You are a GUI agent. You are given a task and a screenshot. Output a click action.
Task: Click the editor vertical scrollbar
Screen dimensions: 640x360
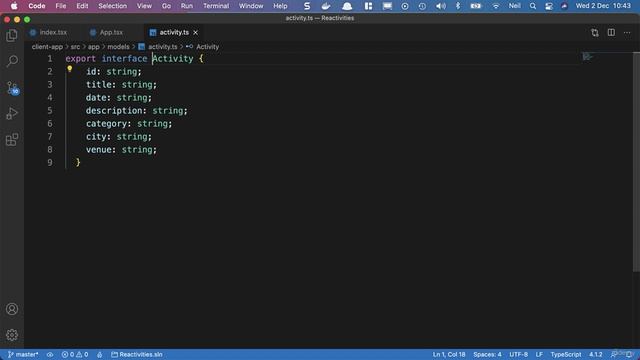point(636,162)
